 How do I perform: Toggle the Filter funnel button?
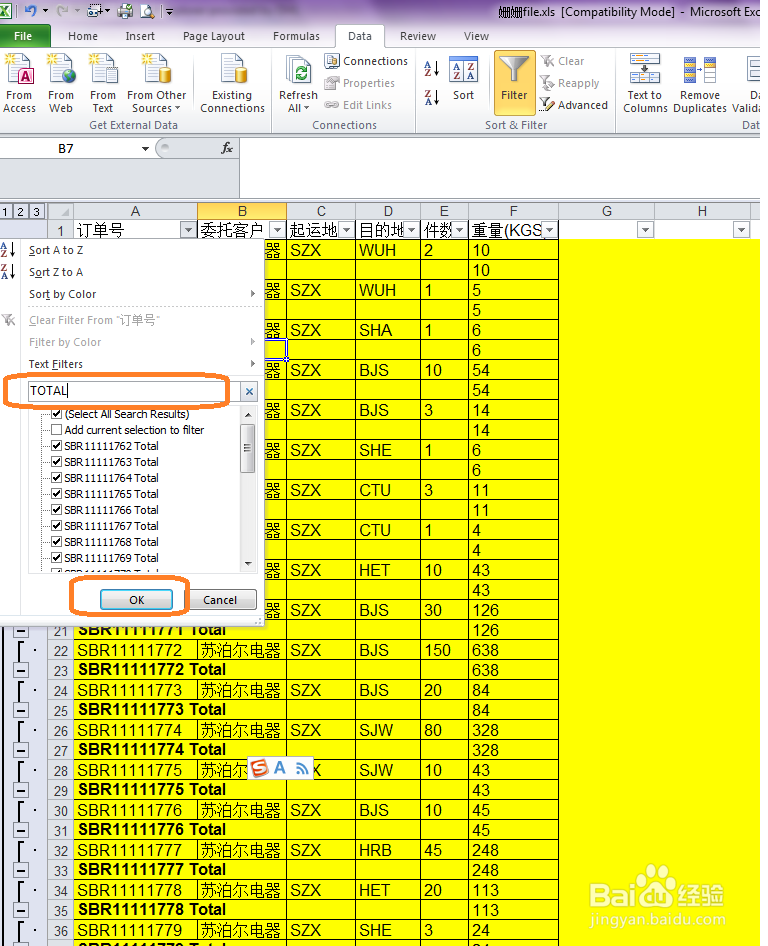(x=515, y=83)
